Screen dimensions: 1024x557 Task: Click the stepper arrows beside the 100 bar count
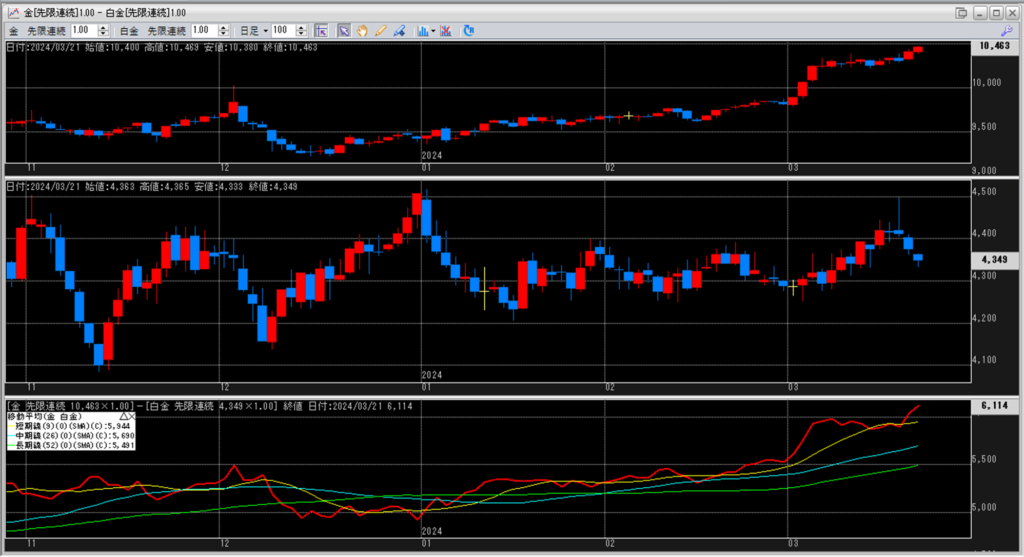302,31
